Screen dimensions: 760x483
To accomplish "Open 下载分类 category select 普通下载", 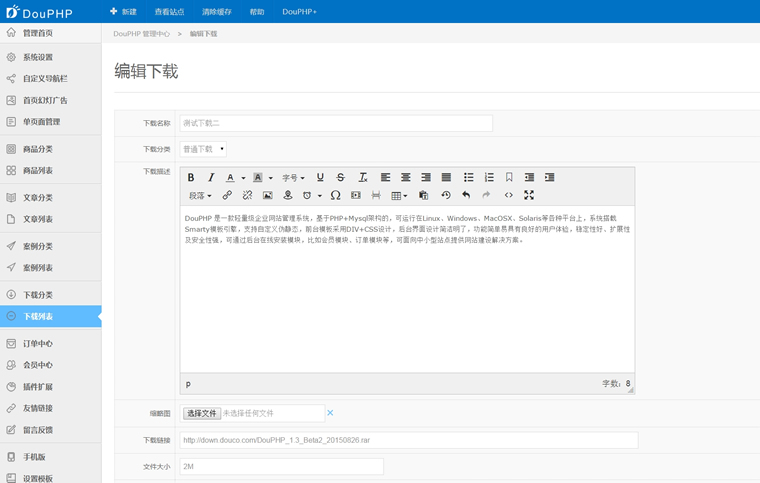I will tap(203, 149).
